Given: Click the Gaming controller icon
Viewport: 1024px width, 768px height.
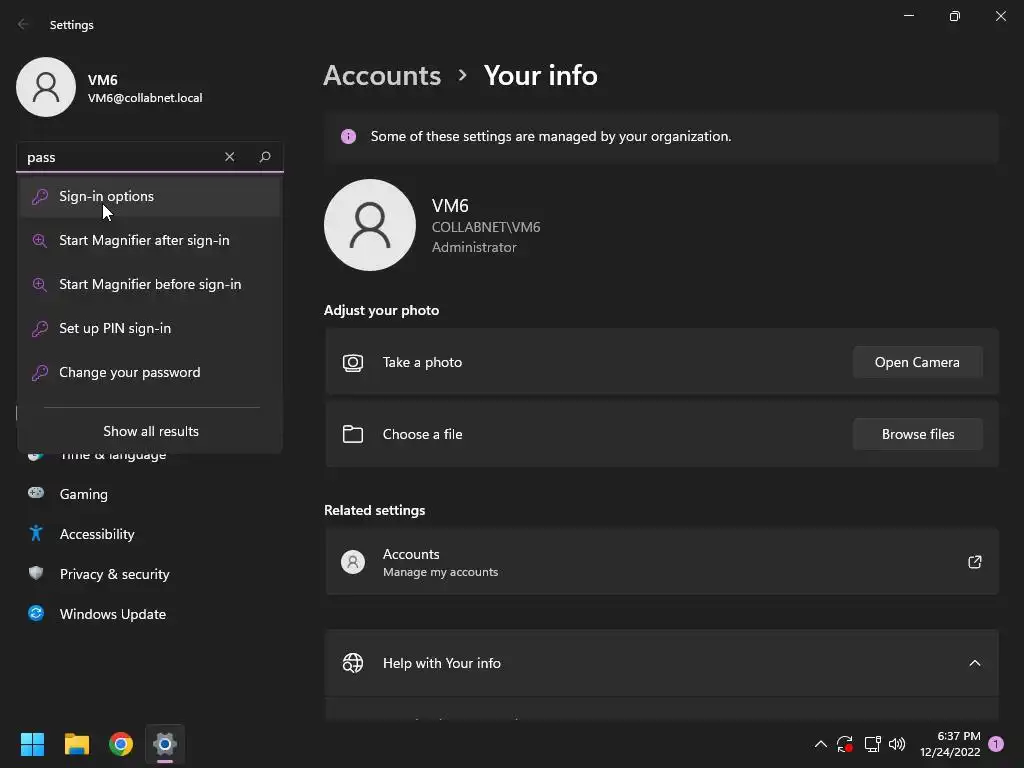Looking at the screenshot, I should tap(36, 493).
